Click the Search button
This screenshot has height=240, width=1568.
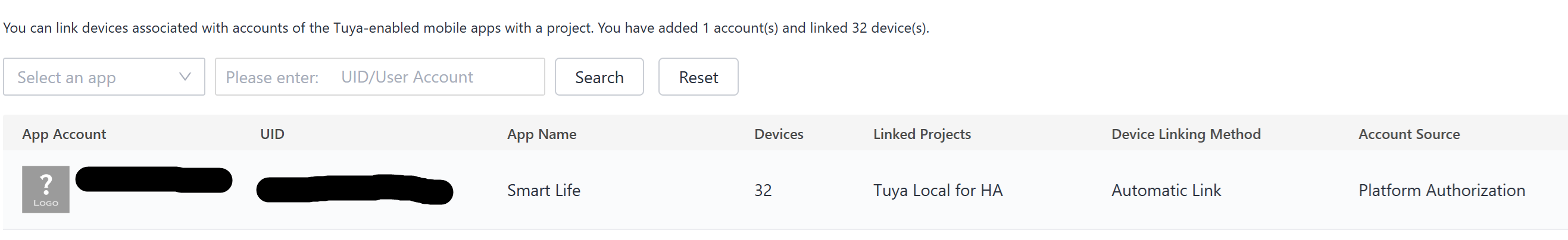pyautogui.click(x=599, y=77)
